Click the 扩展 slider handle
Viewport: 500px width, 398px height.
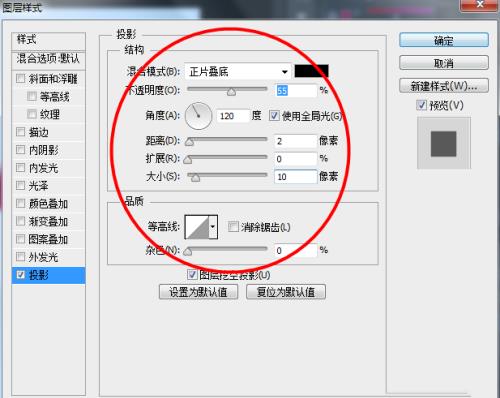point(188,160)
